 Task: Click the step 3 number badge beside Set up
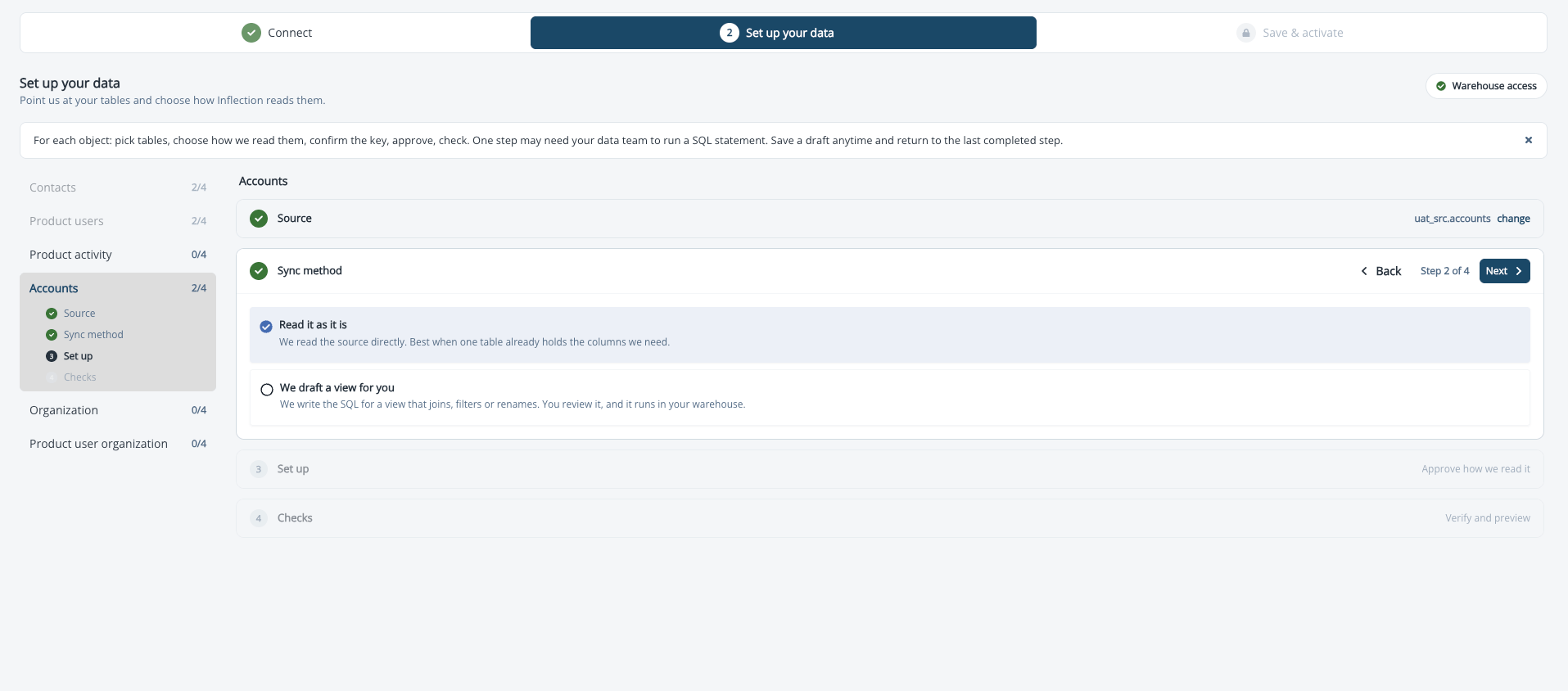click(x=259, y=469)
